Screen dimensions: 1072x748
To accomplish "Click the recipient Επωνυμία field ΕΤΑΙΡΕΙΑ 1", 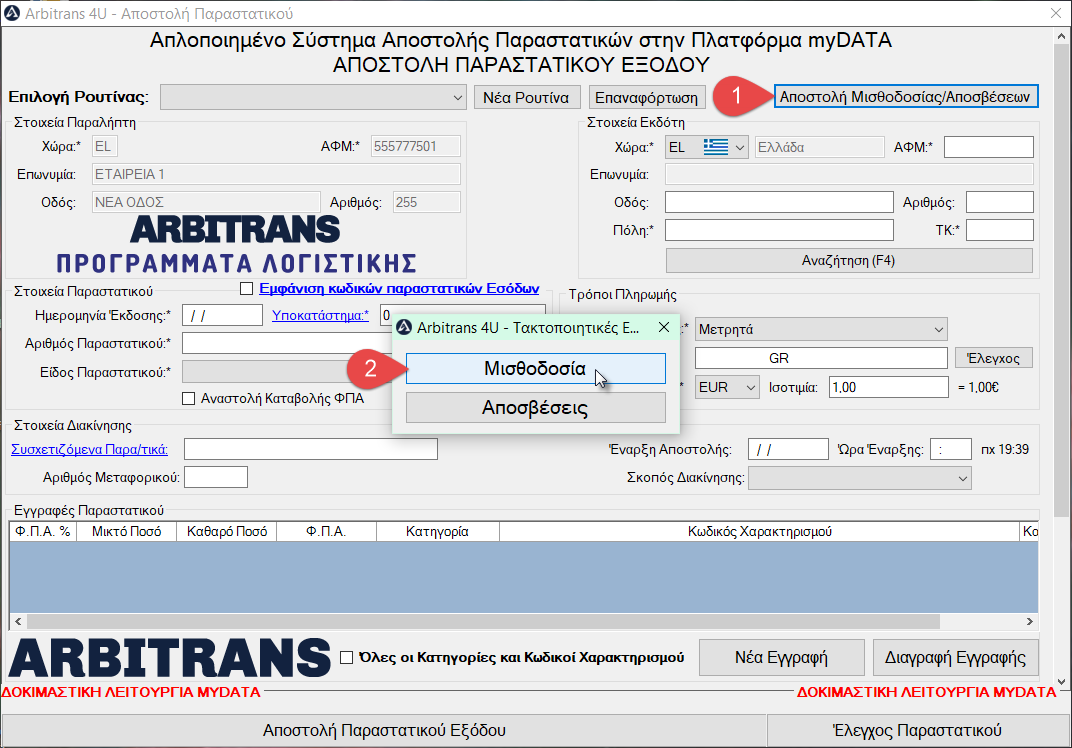I will (x=276, y=174).
